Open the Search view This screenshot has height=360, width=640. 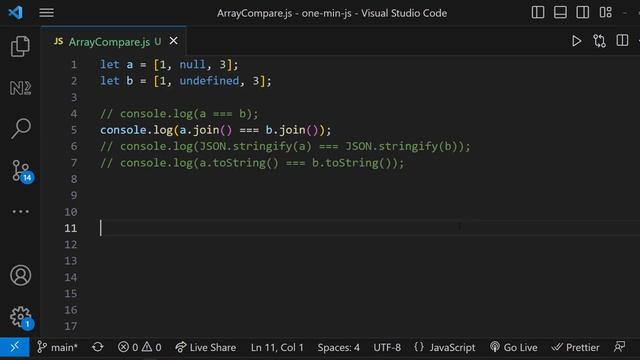20,129
